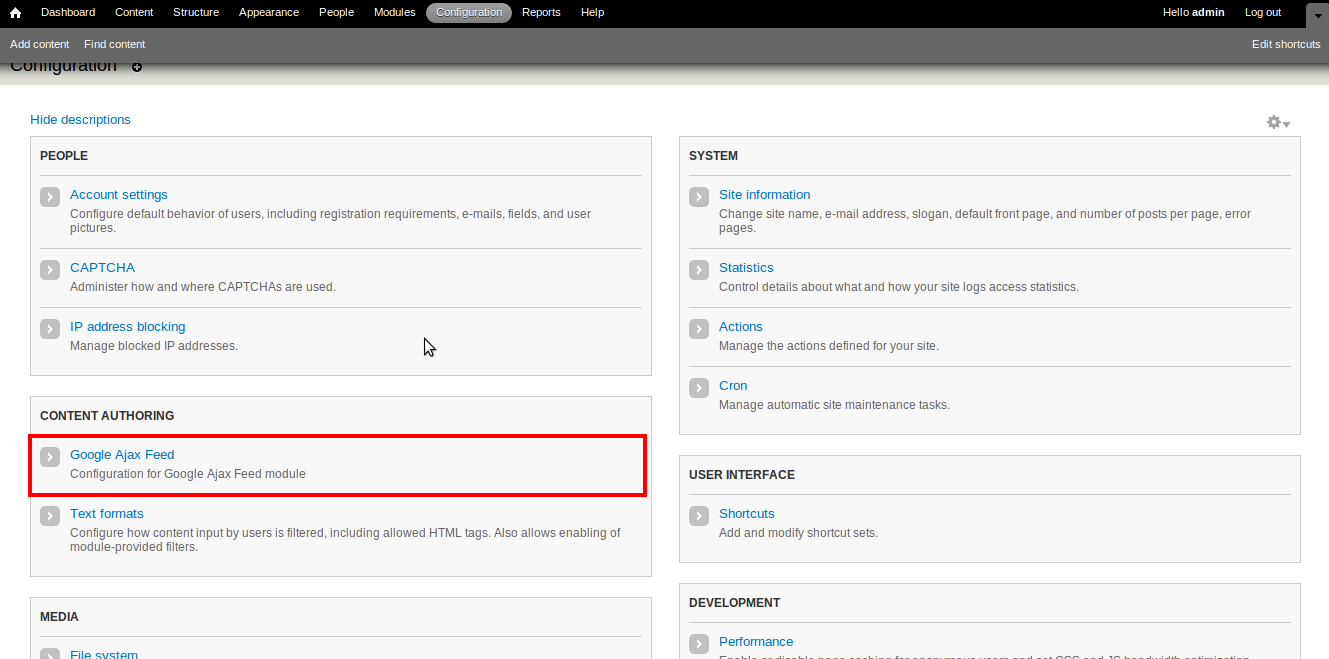Image resolution: width=1329 pixels, height=659 pixels.
Task: Open the CAPTCHA configuration link
Action: pos(102,268)
